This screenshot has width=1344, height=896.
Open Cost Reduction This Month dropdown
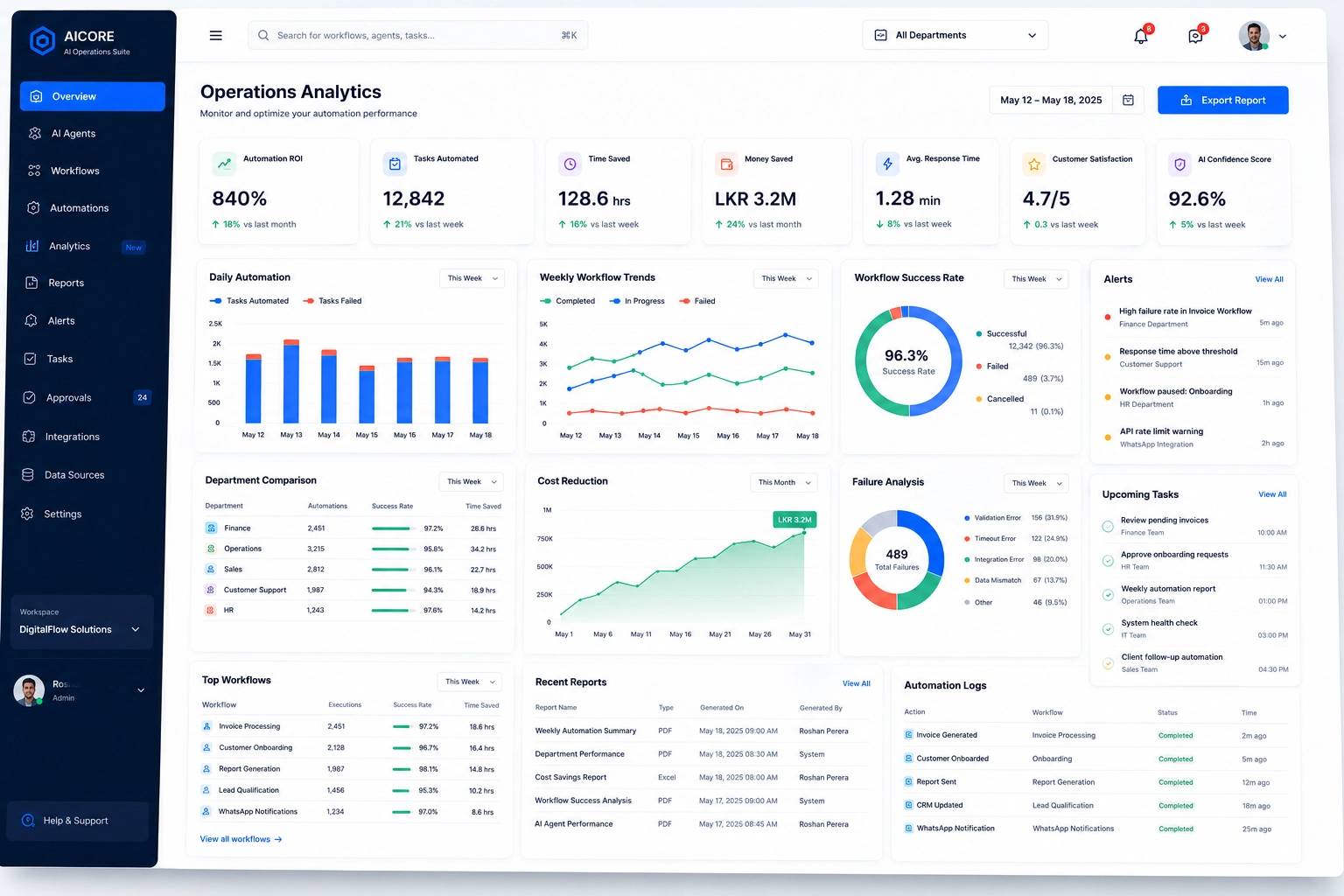(784, 482)
